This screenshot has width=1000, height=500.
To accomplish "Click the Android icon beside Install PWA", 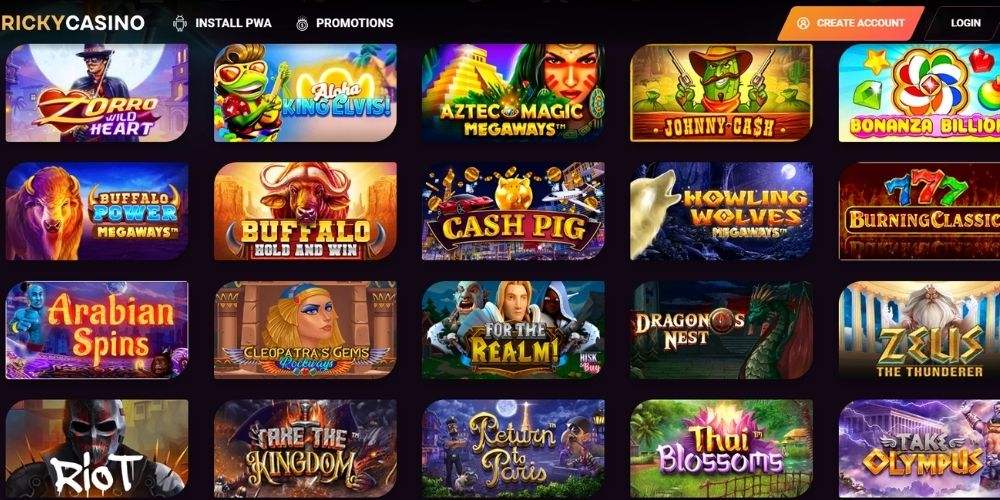I will click(180, 23).
